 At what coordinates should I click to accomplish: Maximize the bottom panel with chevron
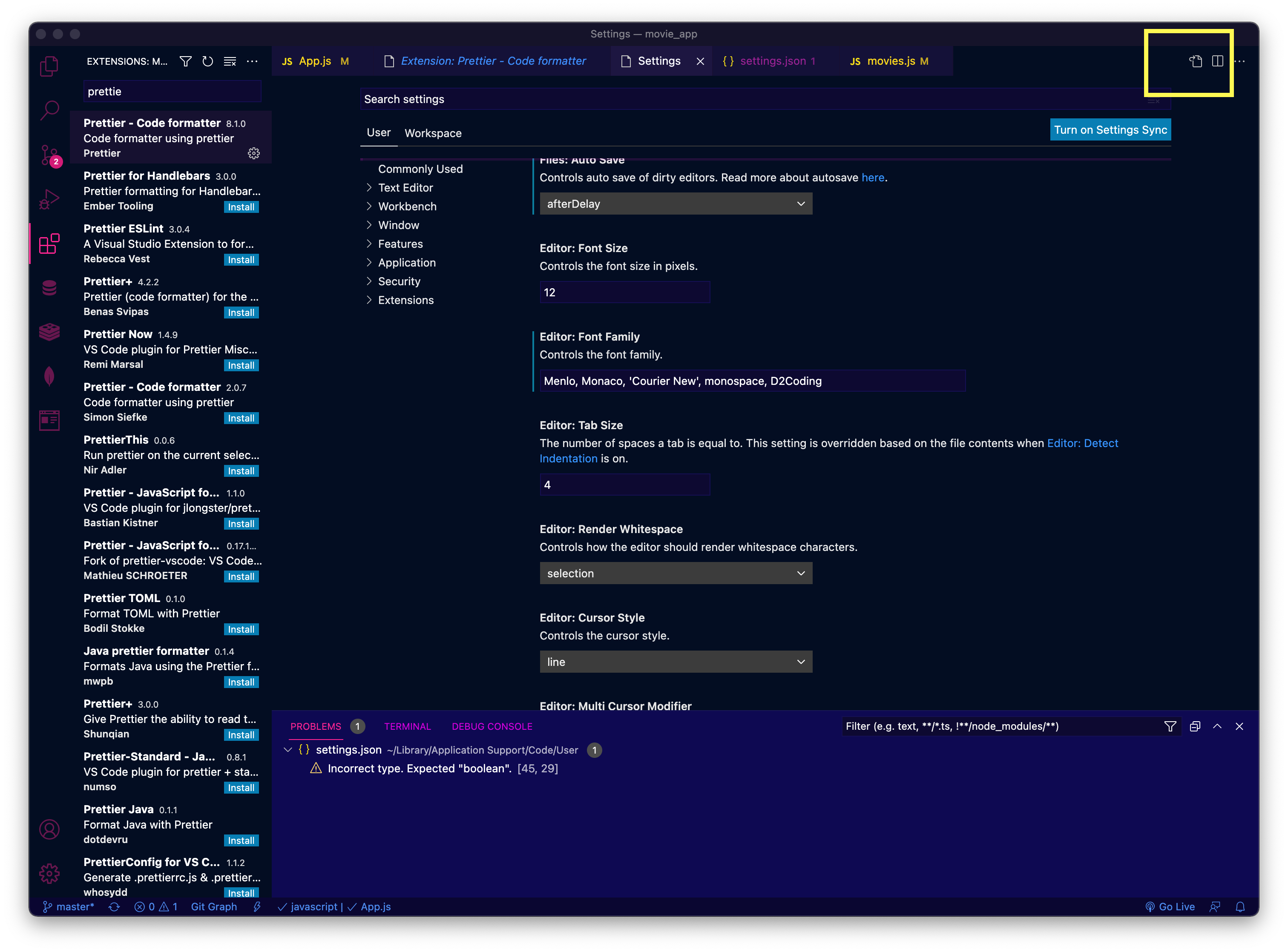pos(1217,726)
